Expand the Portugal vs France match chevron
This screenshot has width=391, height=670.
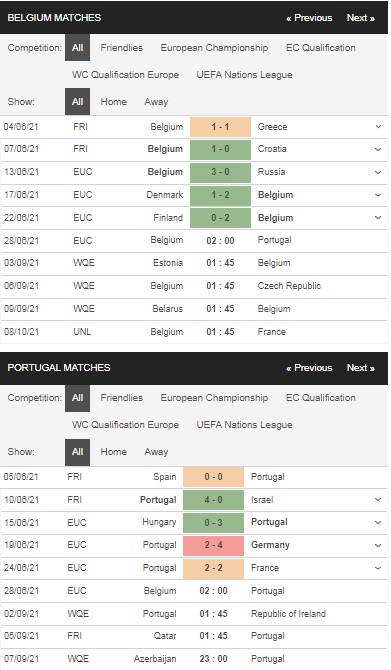(x=378, y=568)
